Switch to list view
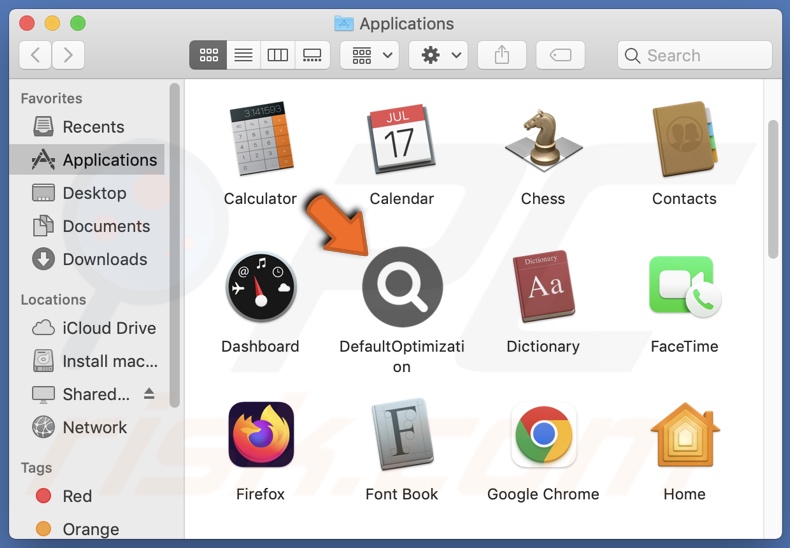The image size is (790, 548). (x=243, y=55)
